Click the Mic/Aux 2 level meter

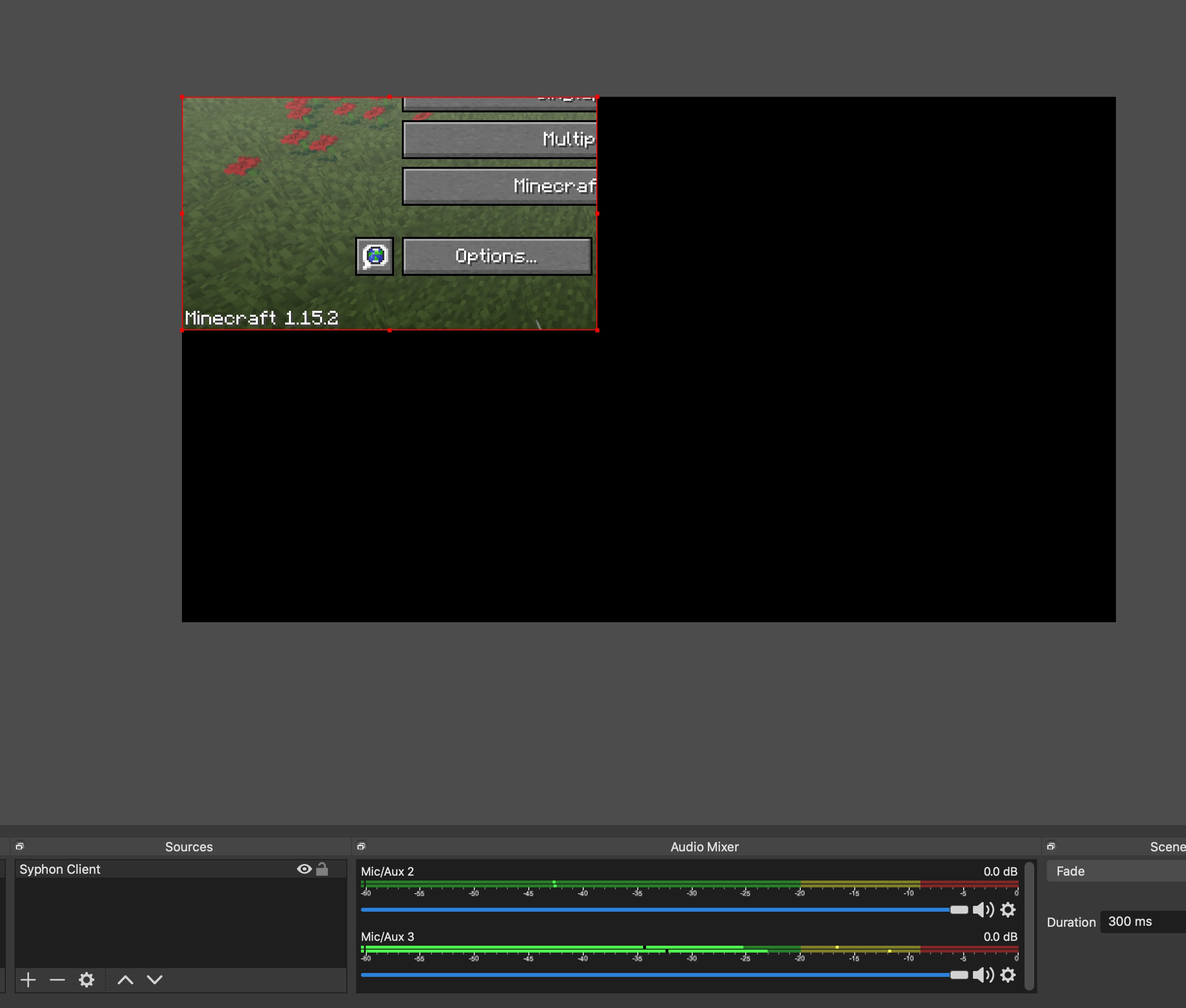point(689,884)
